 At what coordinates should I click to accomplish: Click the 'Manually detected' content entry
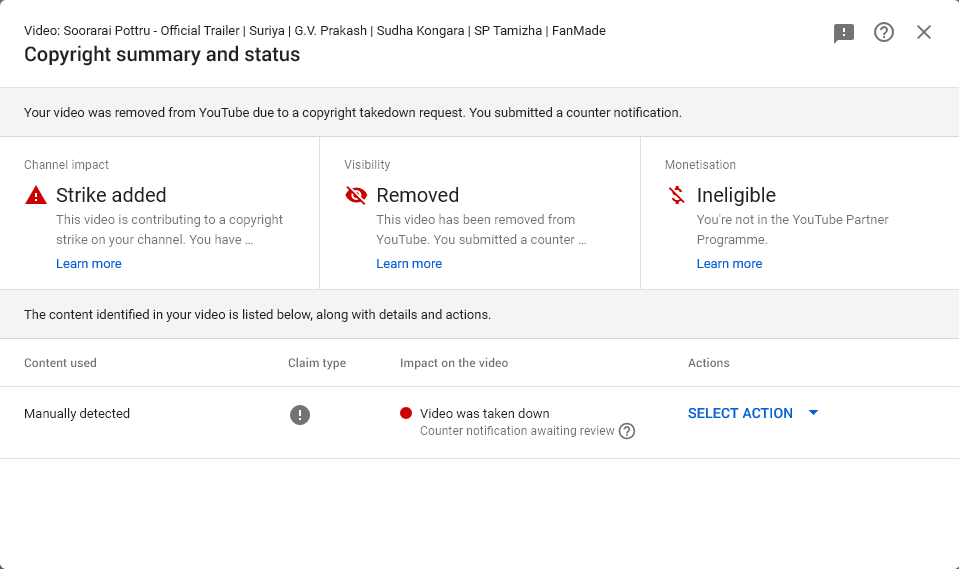77,414
